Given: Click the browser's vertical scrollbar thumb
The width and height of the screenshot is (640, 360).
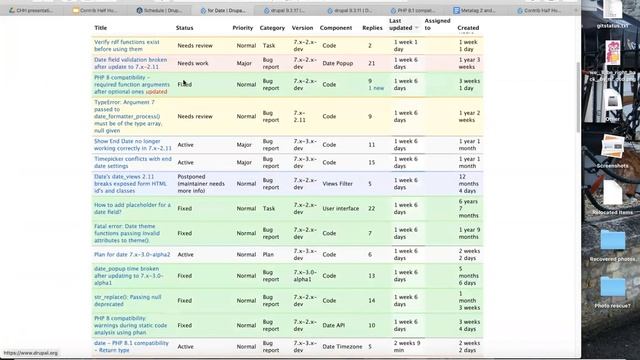Looking at the screenshot, I should (578, 97).
